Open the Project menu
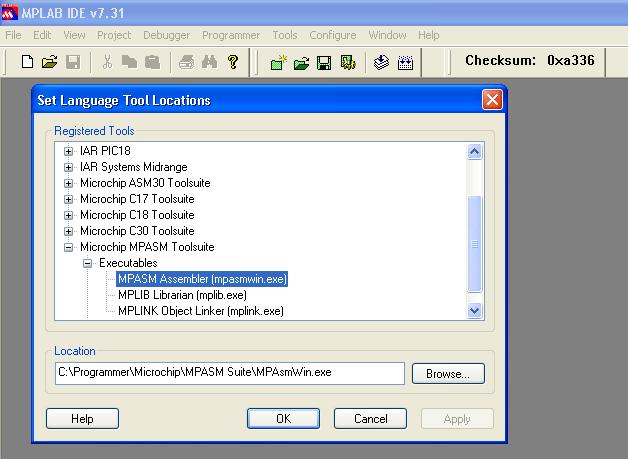628x459 pixels. pos(114,35)
